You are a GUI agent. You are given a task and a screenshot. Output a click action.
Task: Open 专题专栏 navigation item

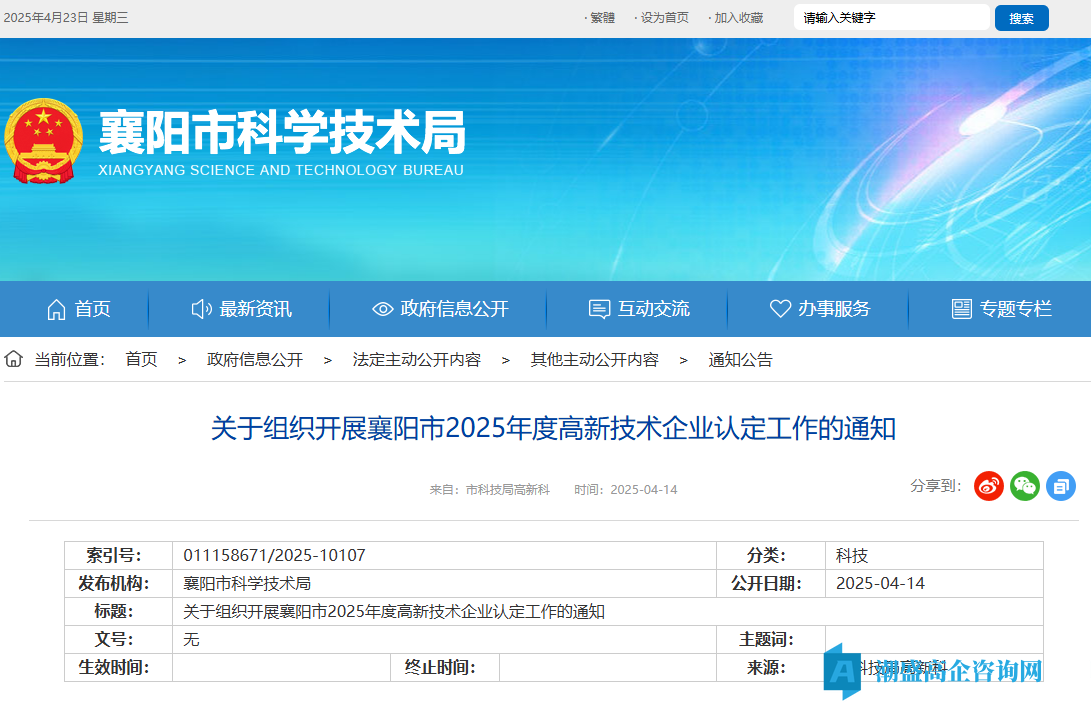(1002, 309)
